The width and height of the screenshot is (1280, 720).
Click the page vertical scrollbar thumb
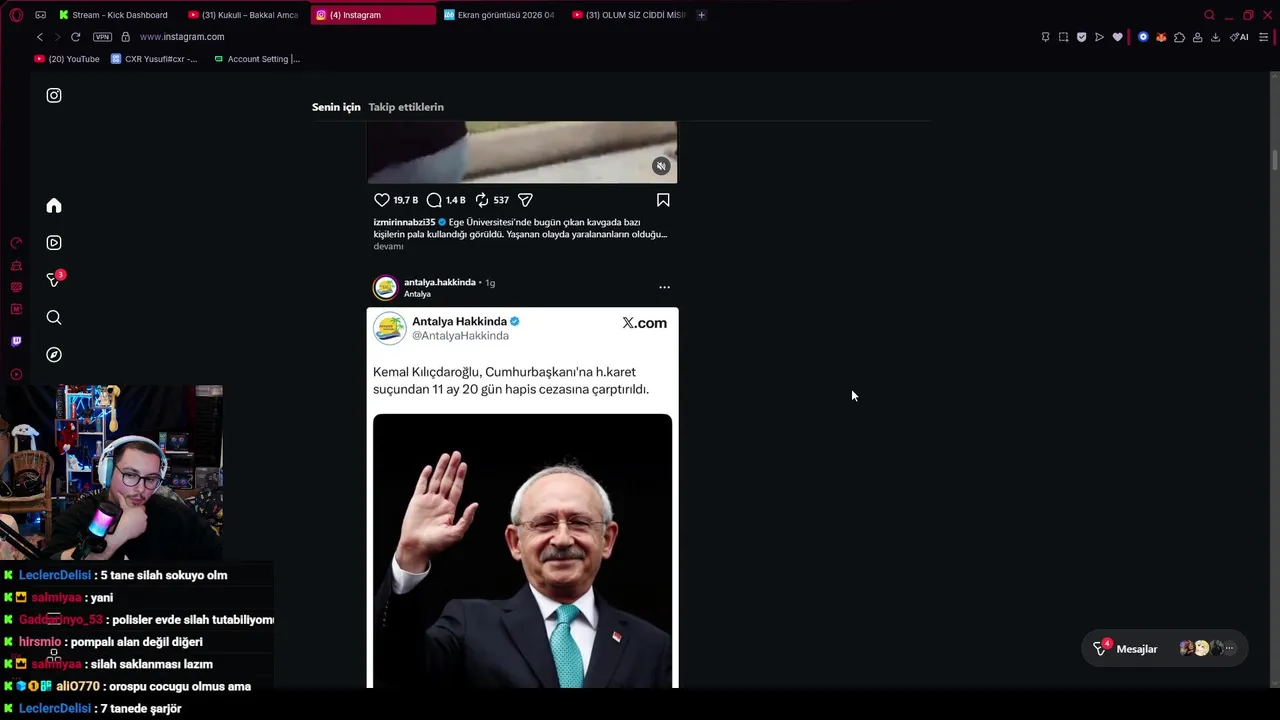point(1275,160)
